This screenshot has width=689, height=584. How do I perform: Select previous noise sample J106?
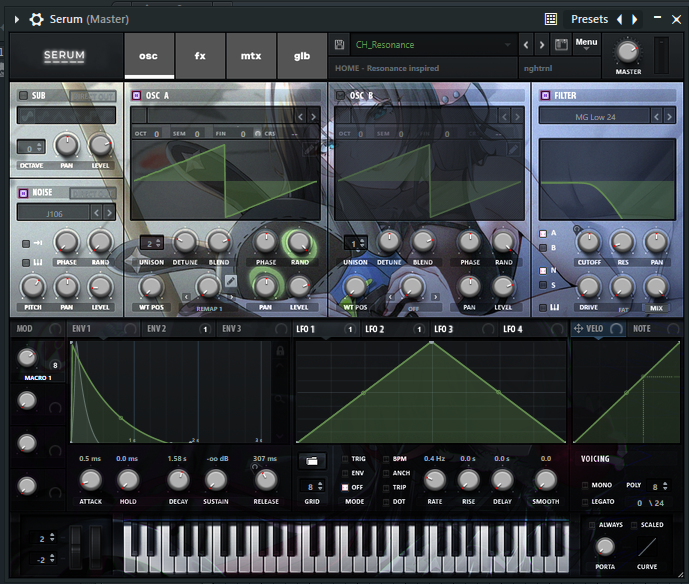pos(97,213)
